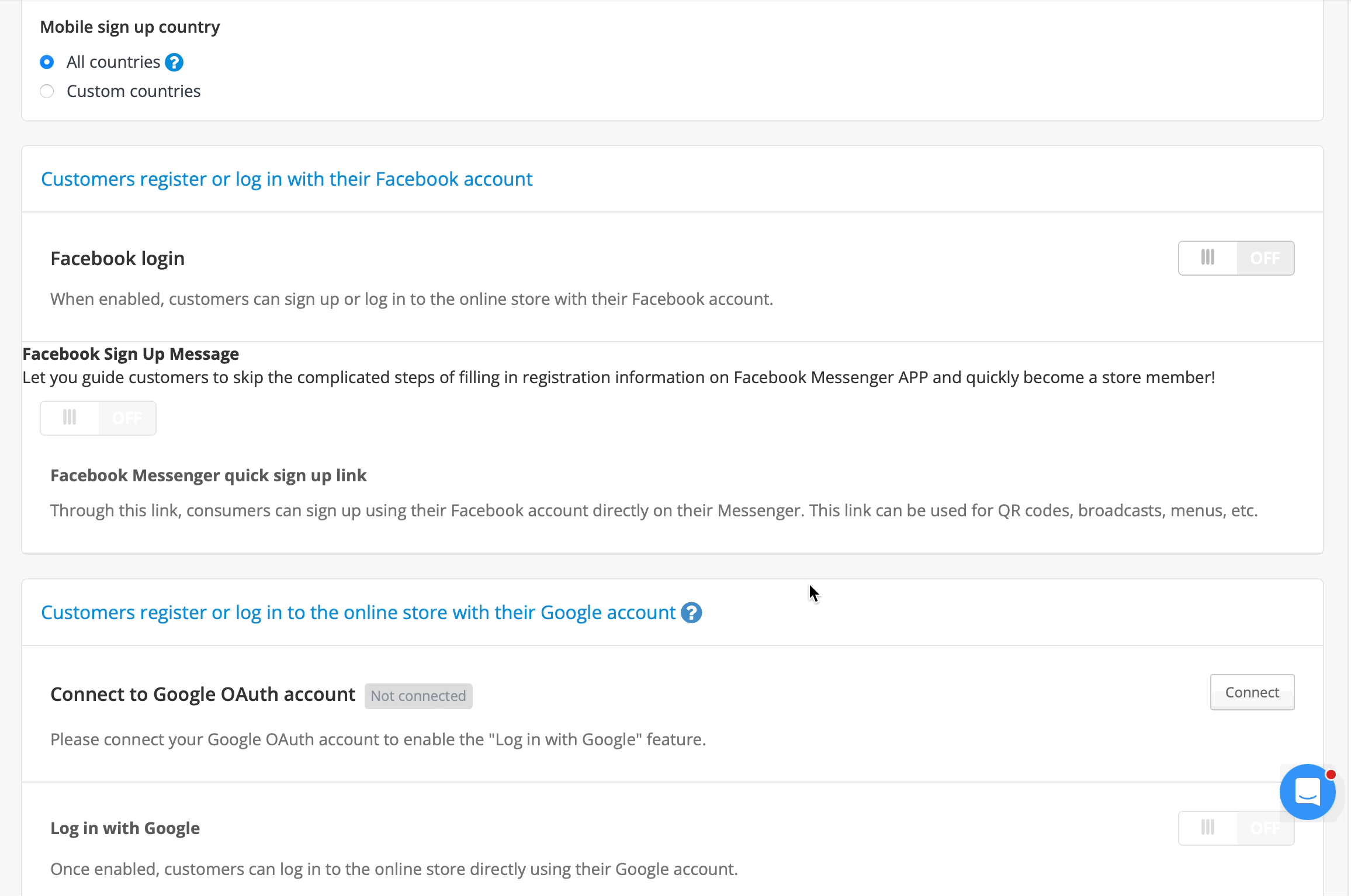The image size is (1351, 896).
Task: Toggle the Facebook login switch
Action: point(1236,258)
